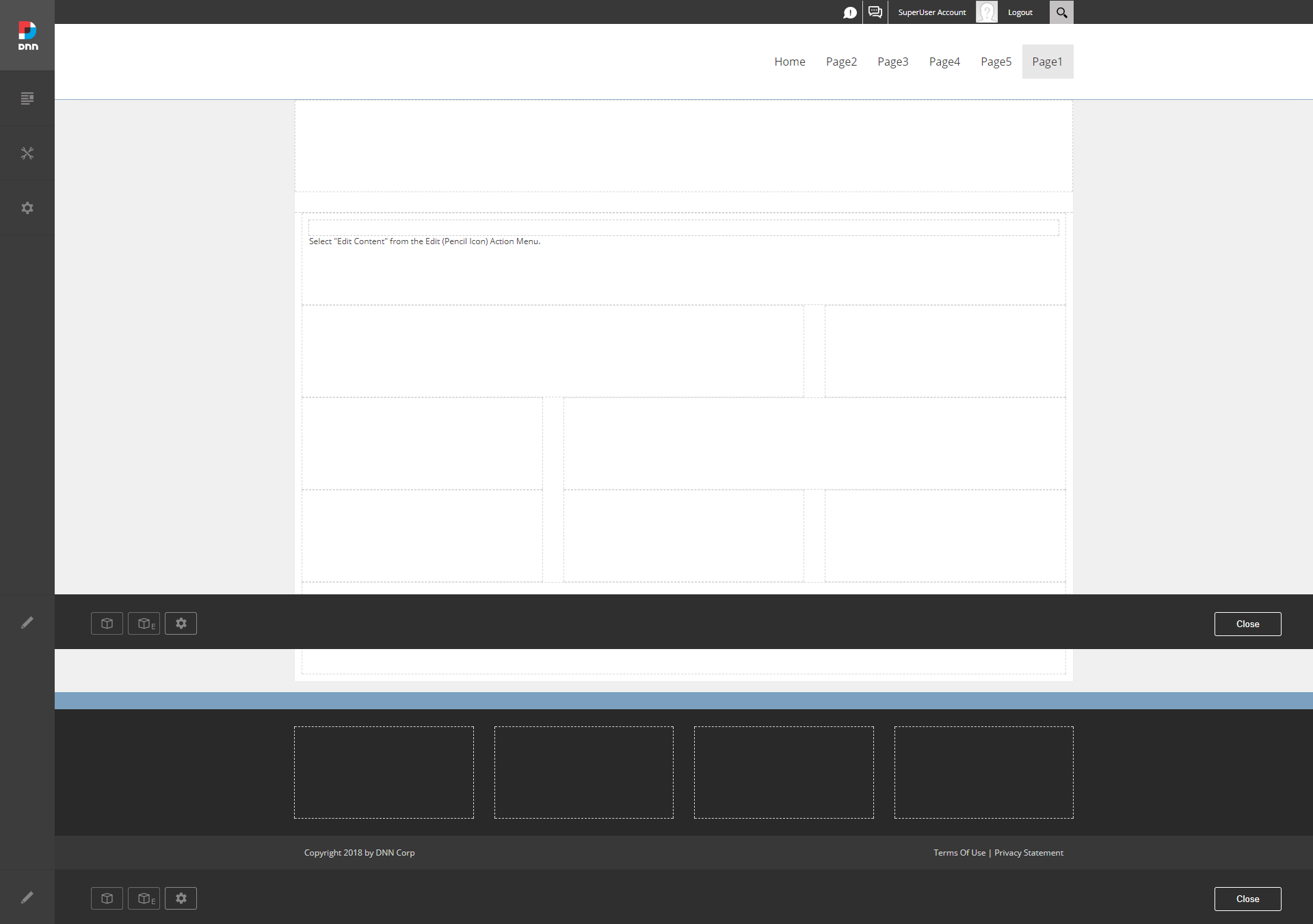Select the Page1 navigation tab
This screenshot has height=924, width=1313.
pos(1048,62)
